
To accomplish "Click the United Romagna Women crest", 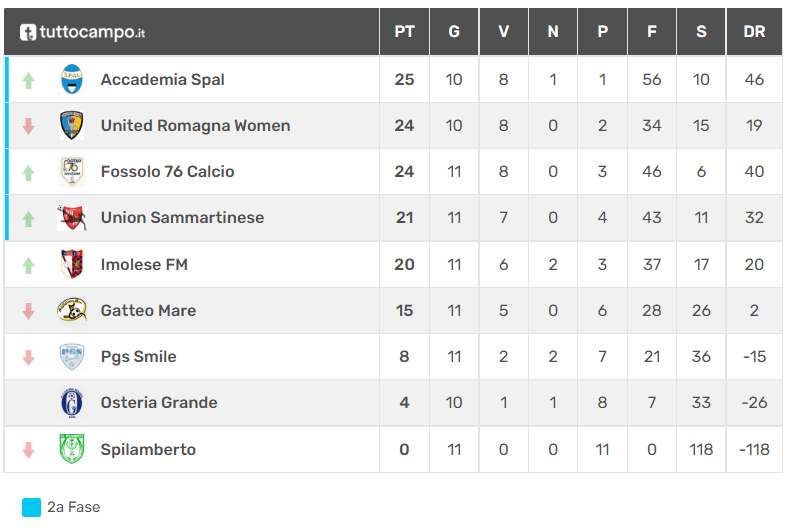I will pos(72,125).
